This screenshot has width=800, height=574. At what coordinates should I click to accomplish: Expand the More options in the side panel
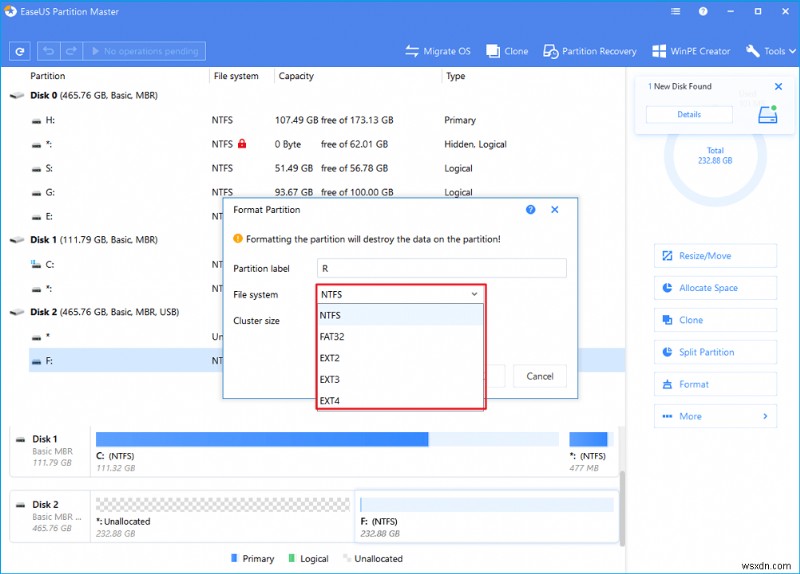(x=715, y=416)
